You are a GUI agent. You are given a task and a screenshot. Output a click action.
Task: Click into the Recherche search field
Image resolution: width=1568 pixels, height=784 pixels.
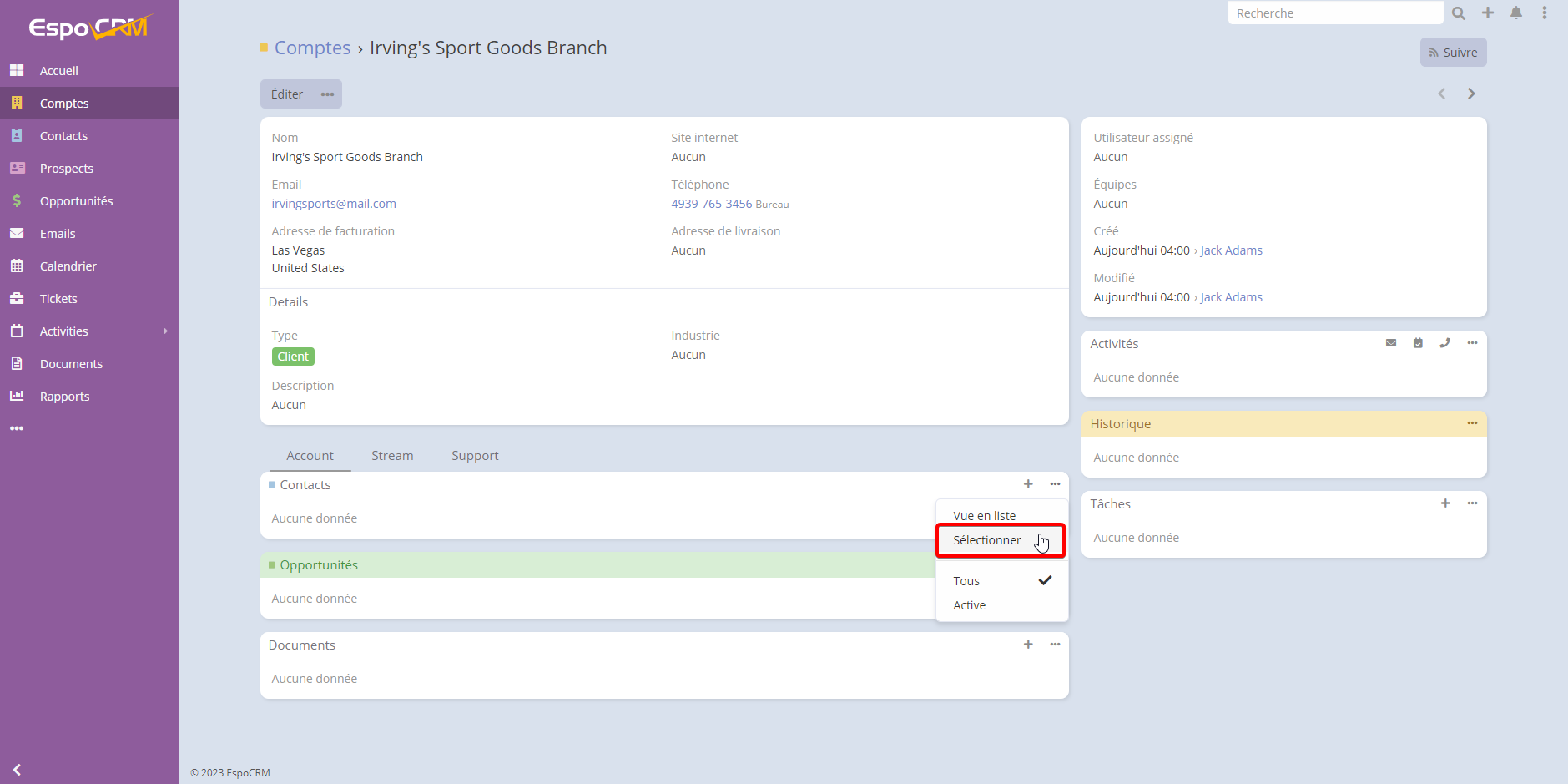pyautogui.click(x=1334, y=13)
